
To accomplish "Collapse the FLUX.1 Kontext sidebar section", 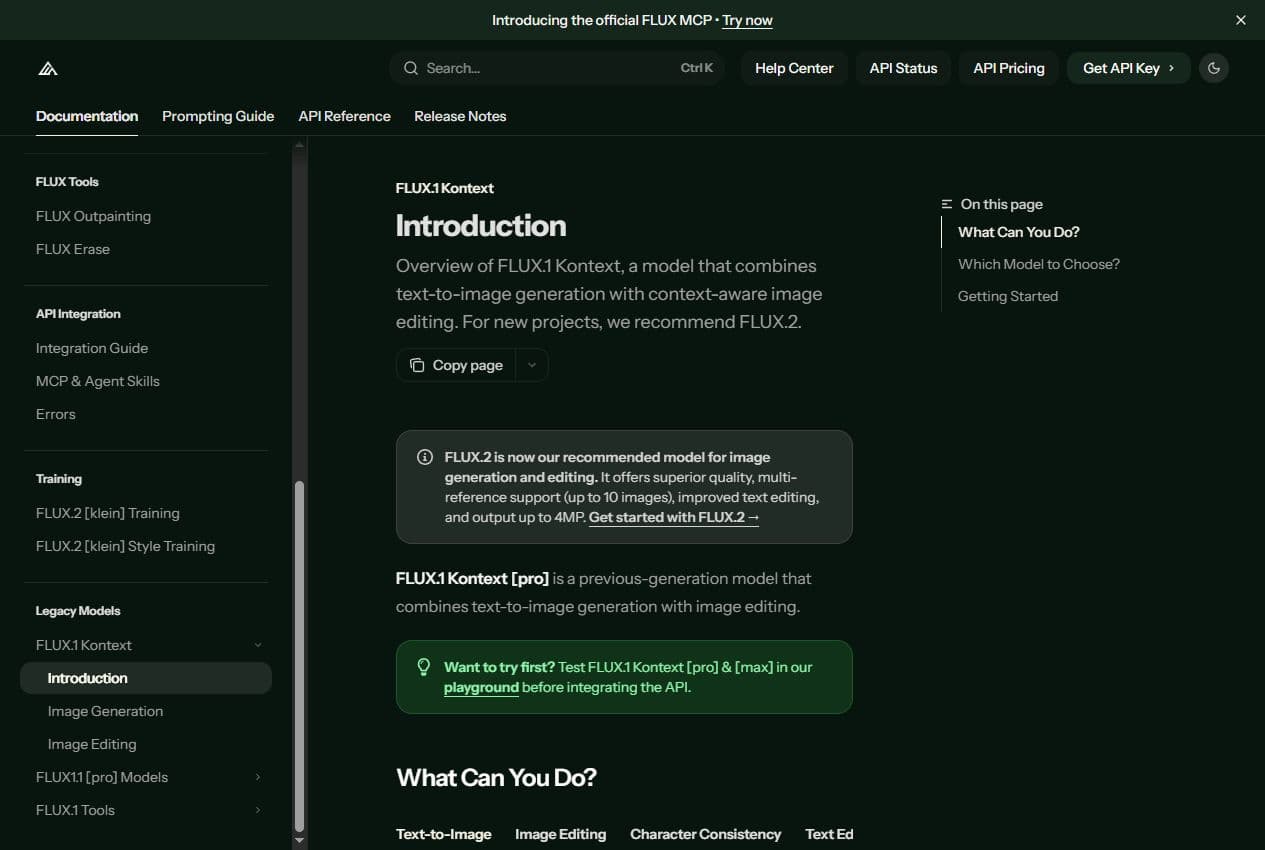I will point(146,645).
